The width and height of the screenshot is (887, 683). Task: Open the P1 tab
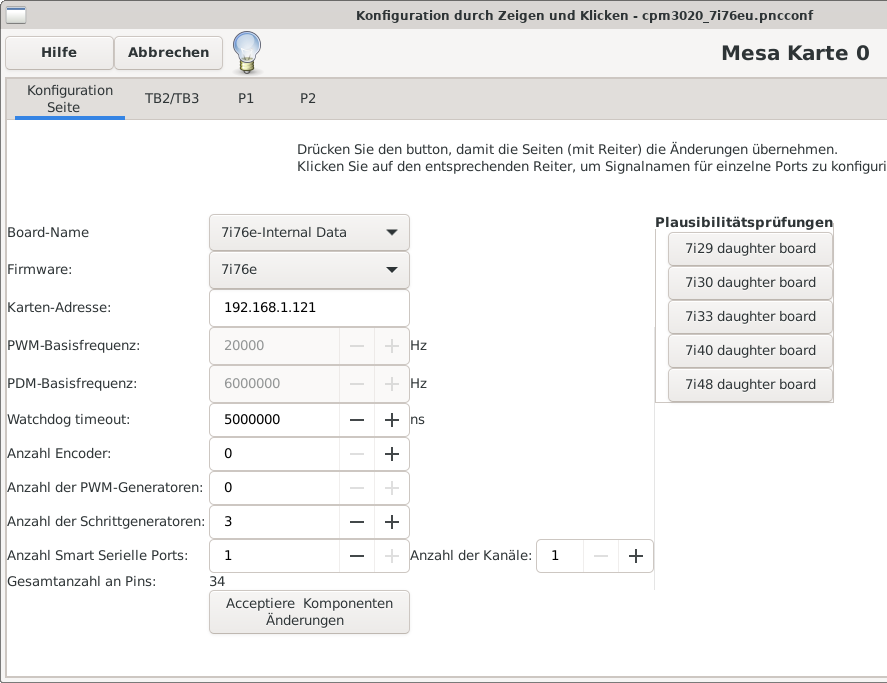pyautogui.click(x=246, y=98)
